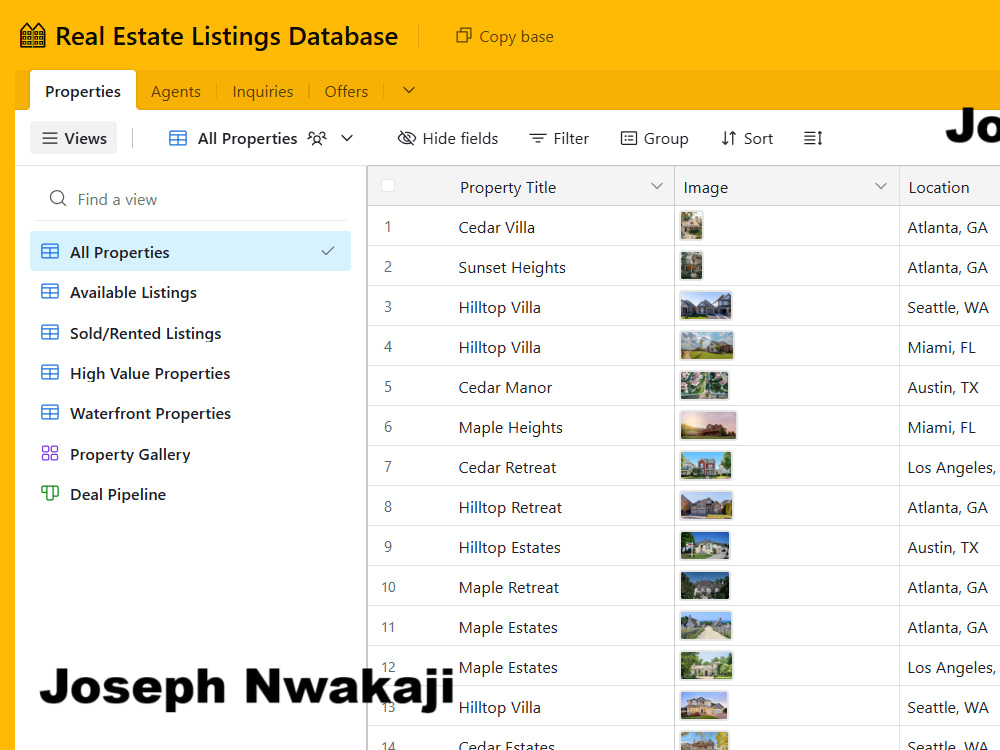
Task: Click the Sort arrows icon
Action: [729, 138]
